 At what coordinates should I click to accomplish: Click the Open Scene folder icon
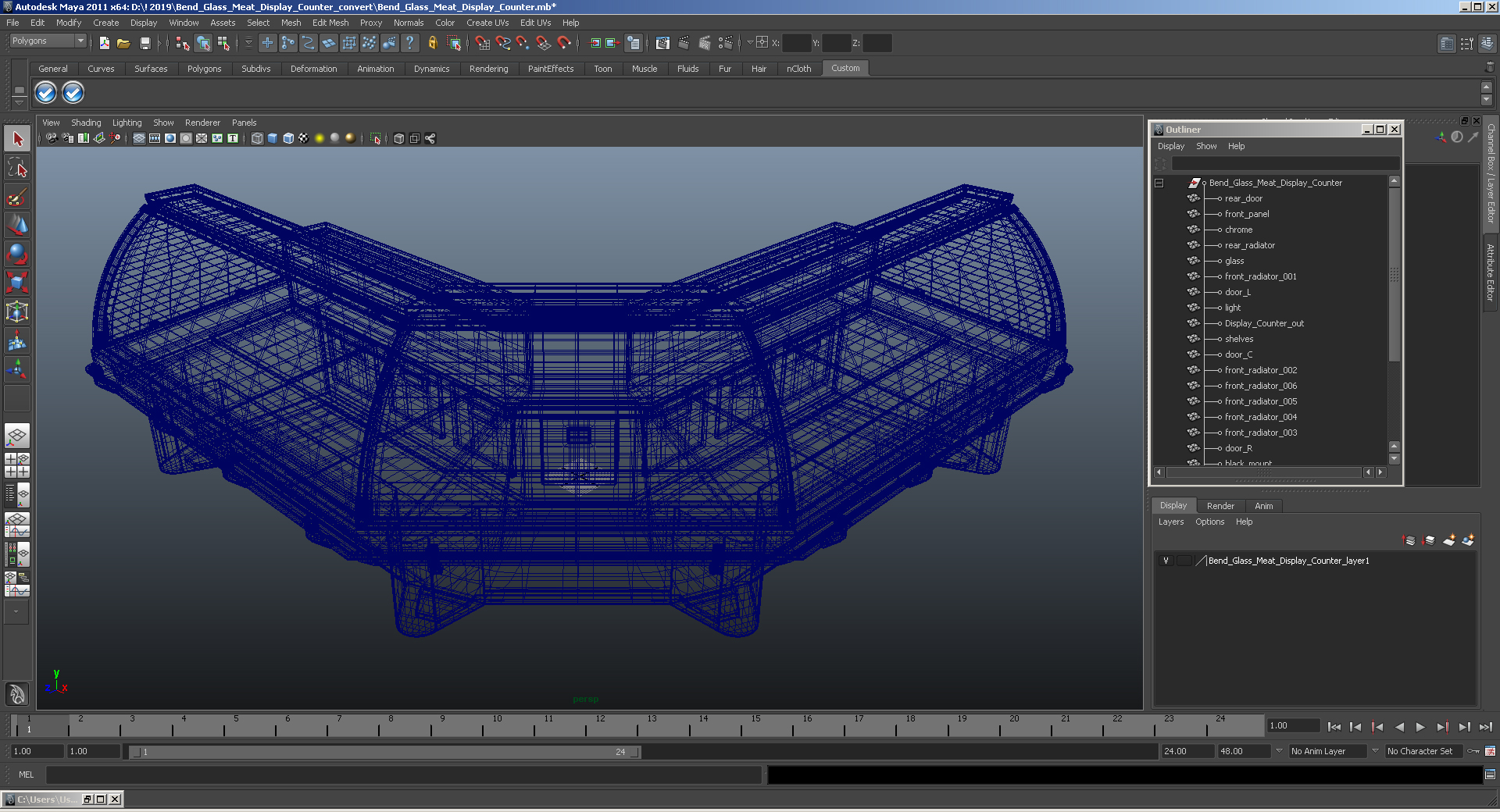tap(123, 43)
